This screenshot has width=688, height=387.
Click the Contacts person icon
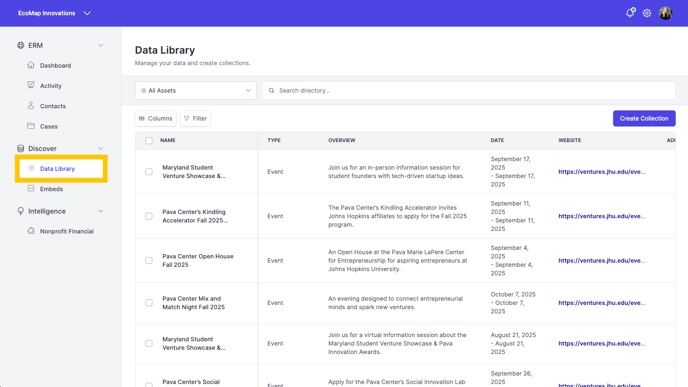point(31,105)
